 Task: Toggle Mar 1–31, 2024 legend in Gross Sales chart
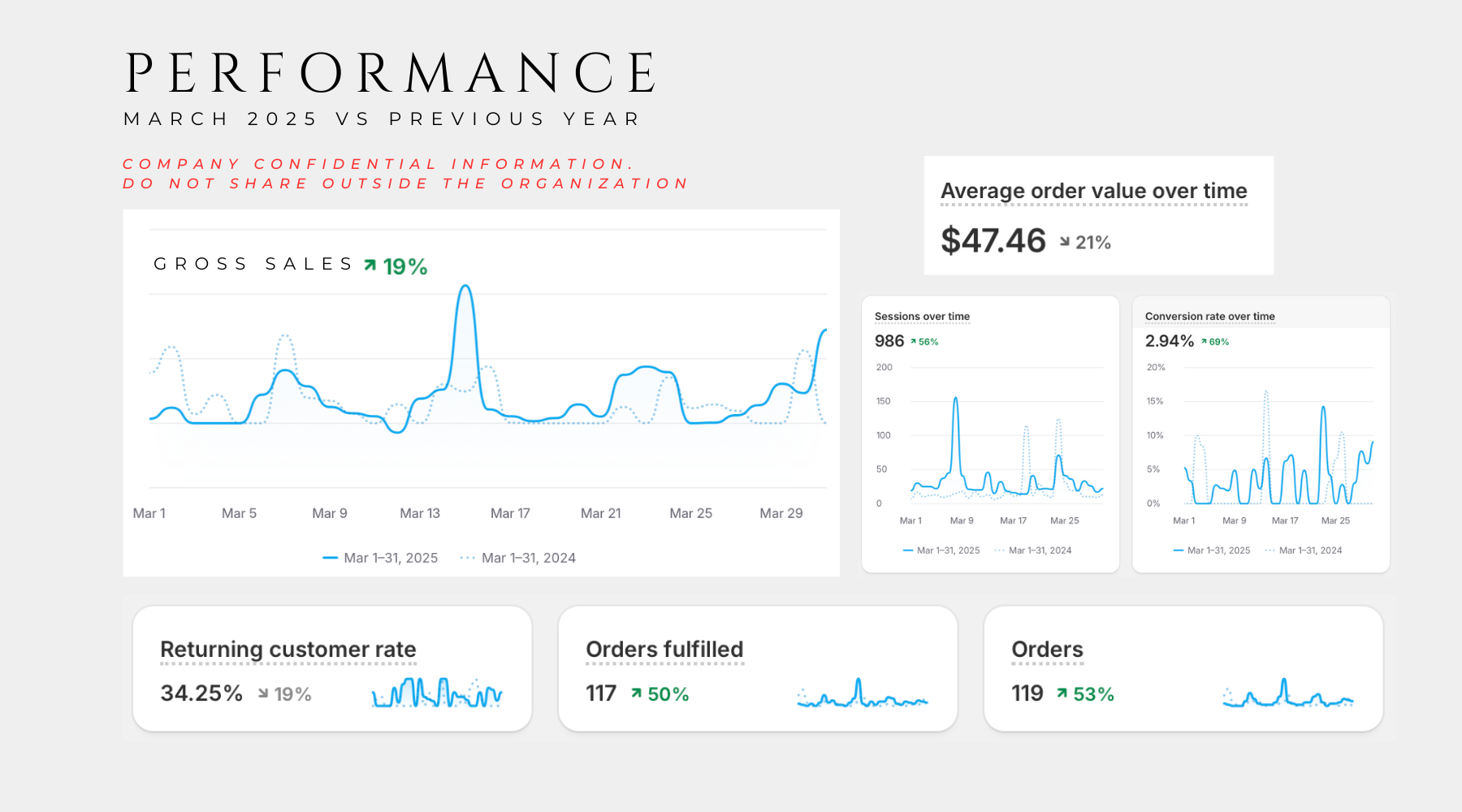tap(518, 558)
